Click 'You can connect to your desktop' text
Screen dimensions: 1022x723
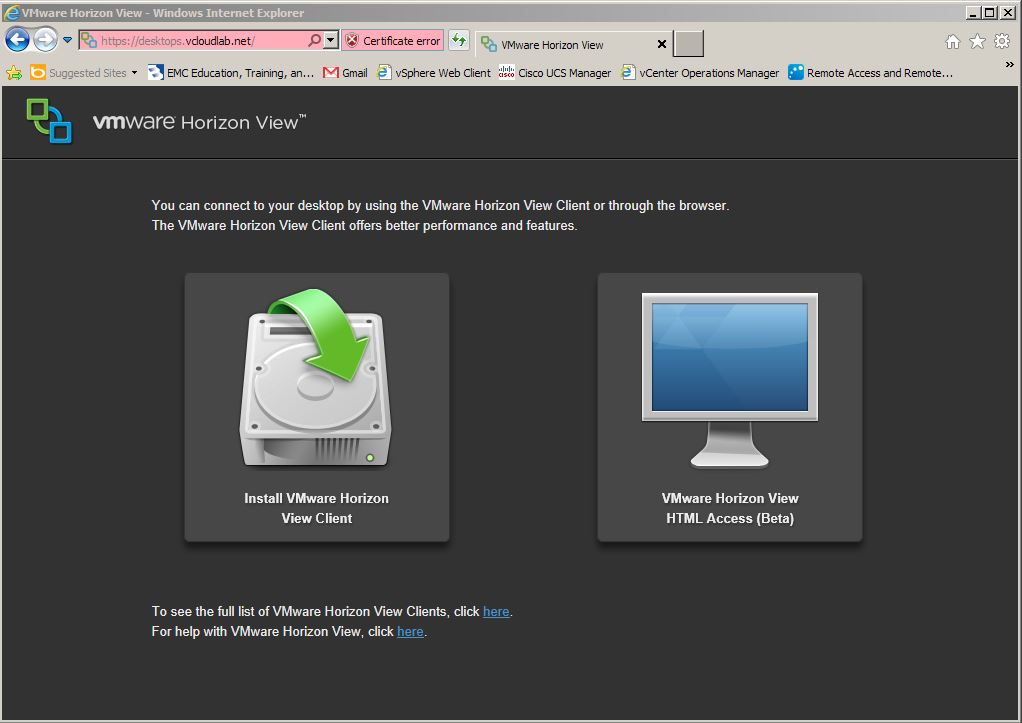coord(248,205)
